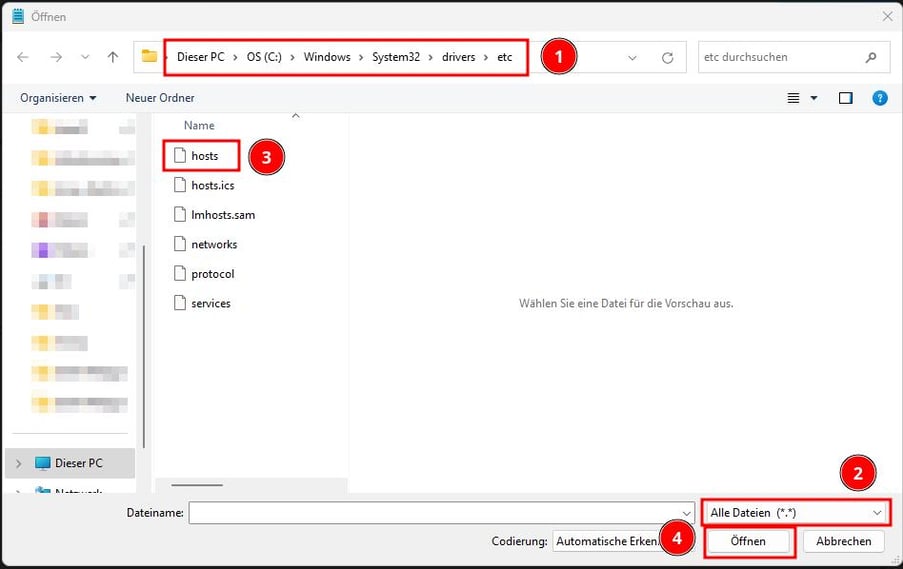Expand the address bar history dropdown
This screenshot has width=903, height=569.
coord(632,58)
